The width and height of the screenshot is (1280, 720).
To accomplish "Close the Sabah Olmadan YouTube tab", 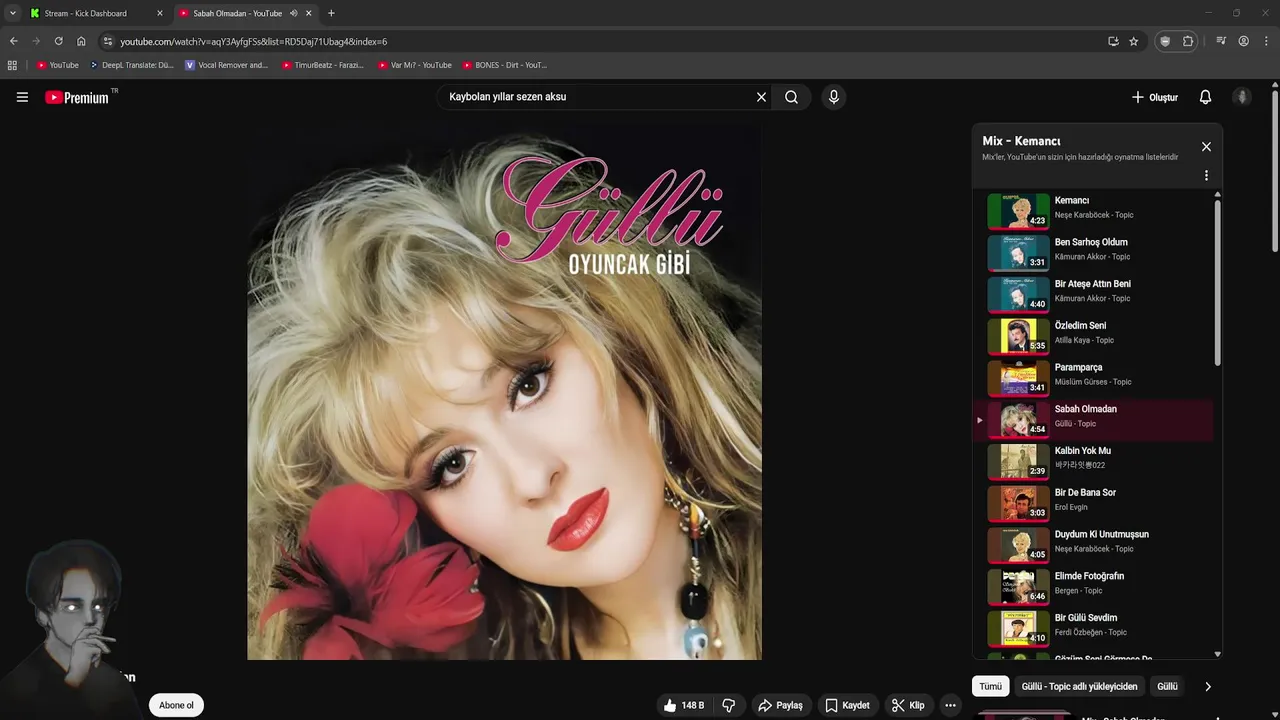I will pos(308,13).
